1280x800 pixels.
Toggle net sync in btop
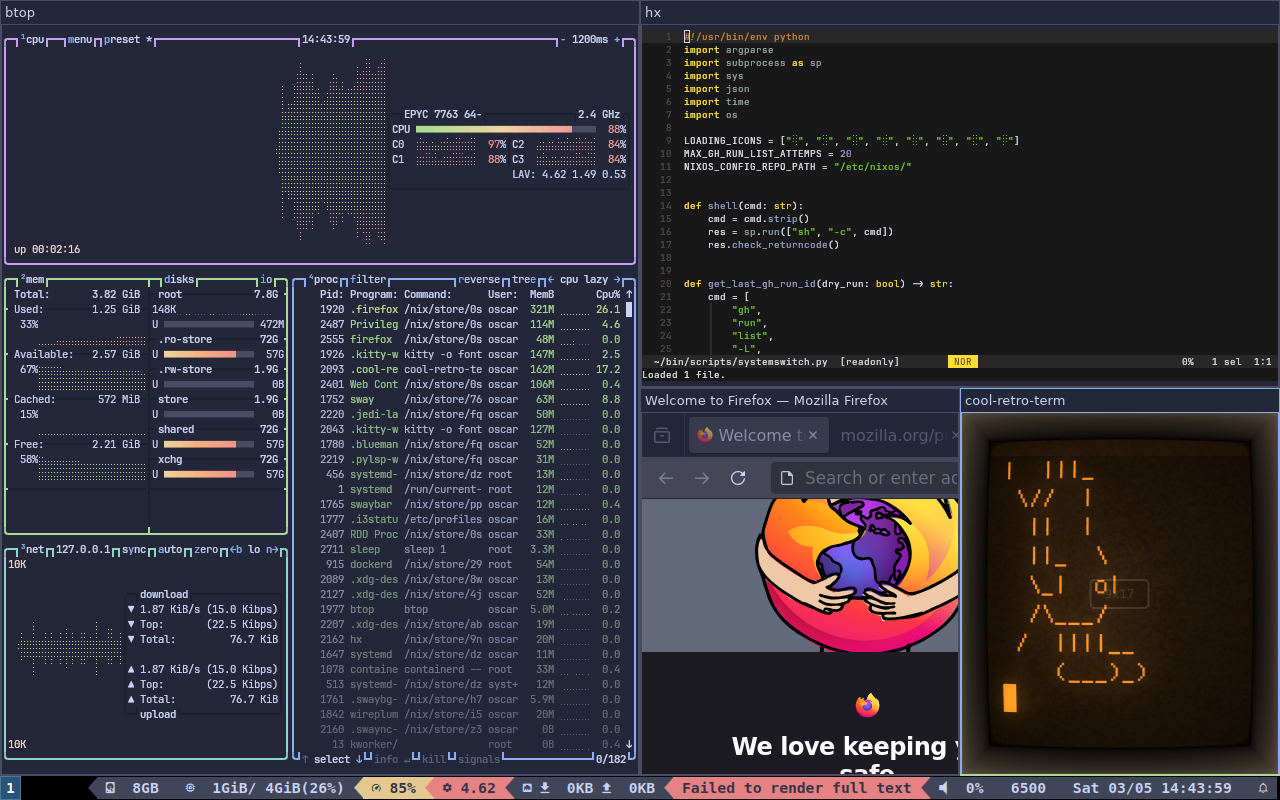(134, 549)
